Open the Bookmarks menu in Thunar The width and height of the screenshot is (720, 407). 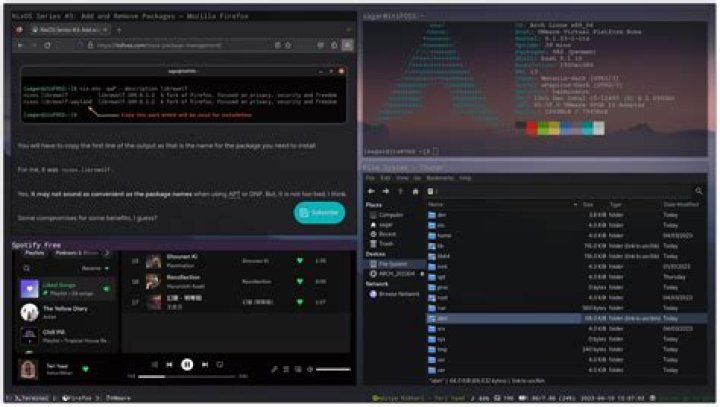point(438,178)
